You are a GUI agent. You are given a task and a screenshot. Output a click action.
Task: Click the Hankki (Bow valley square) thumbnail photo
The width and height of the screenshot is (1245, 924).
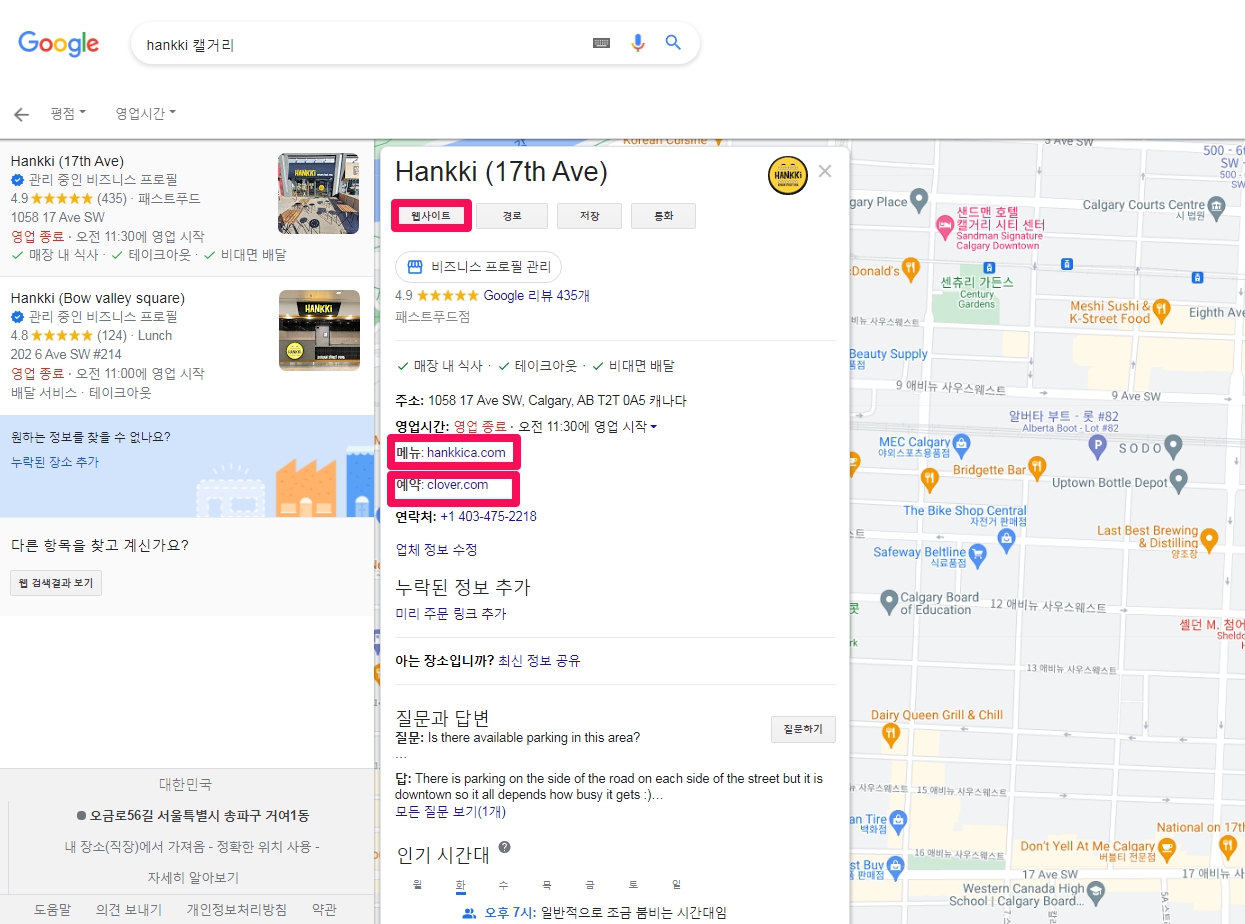(319, 330)
